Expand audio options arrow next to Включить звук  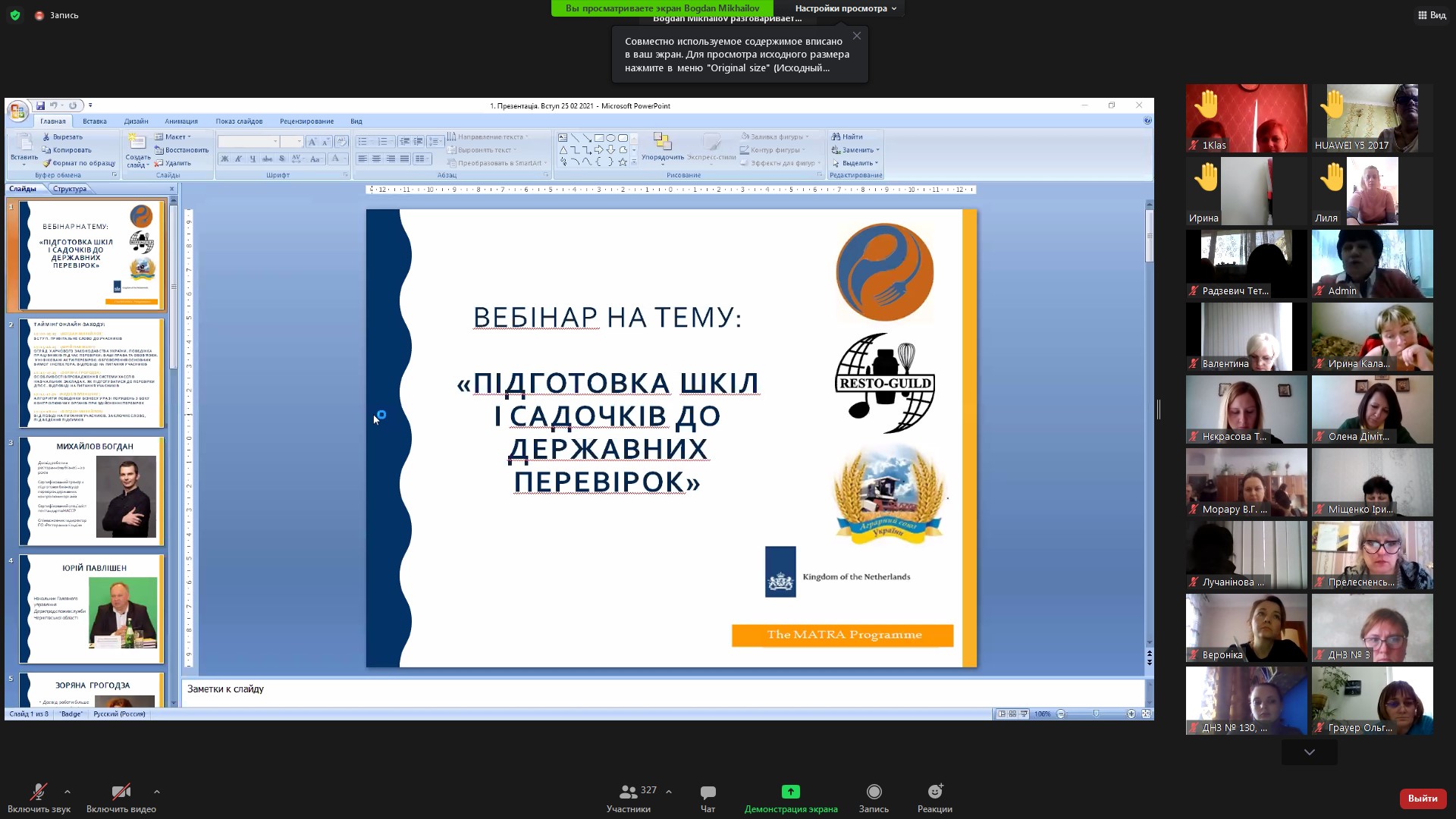(67, 792)
